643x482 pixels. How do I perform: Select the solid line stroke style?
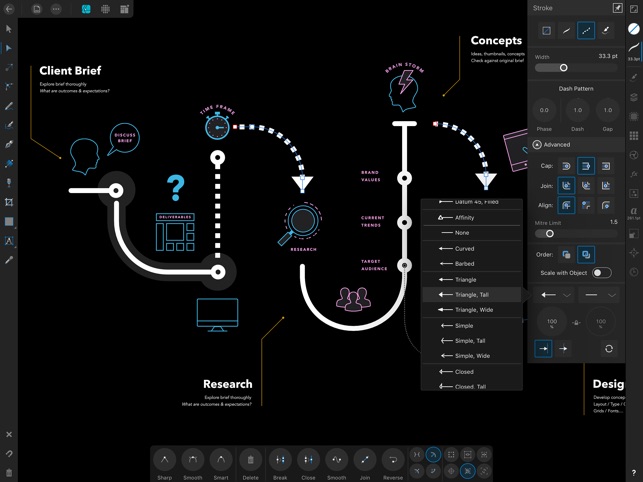click(x=566, y=31)
